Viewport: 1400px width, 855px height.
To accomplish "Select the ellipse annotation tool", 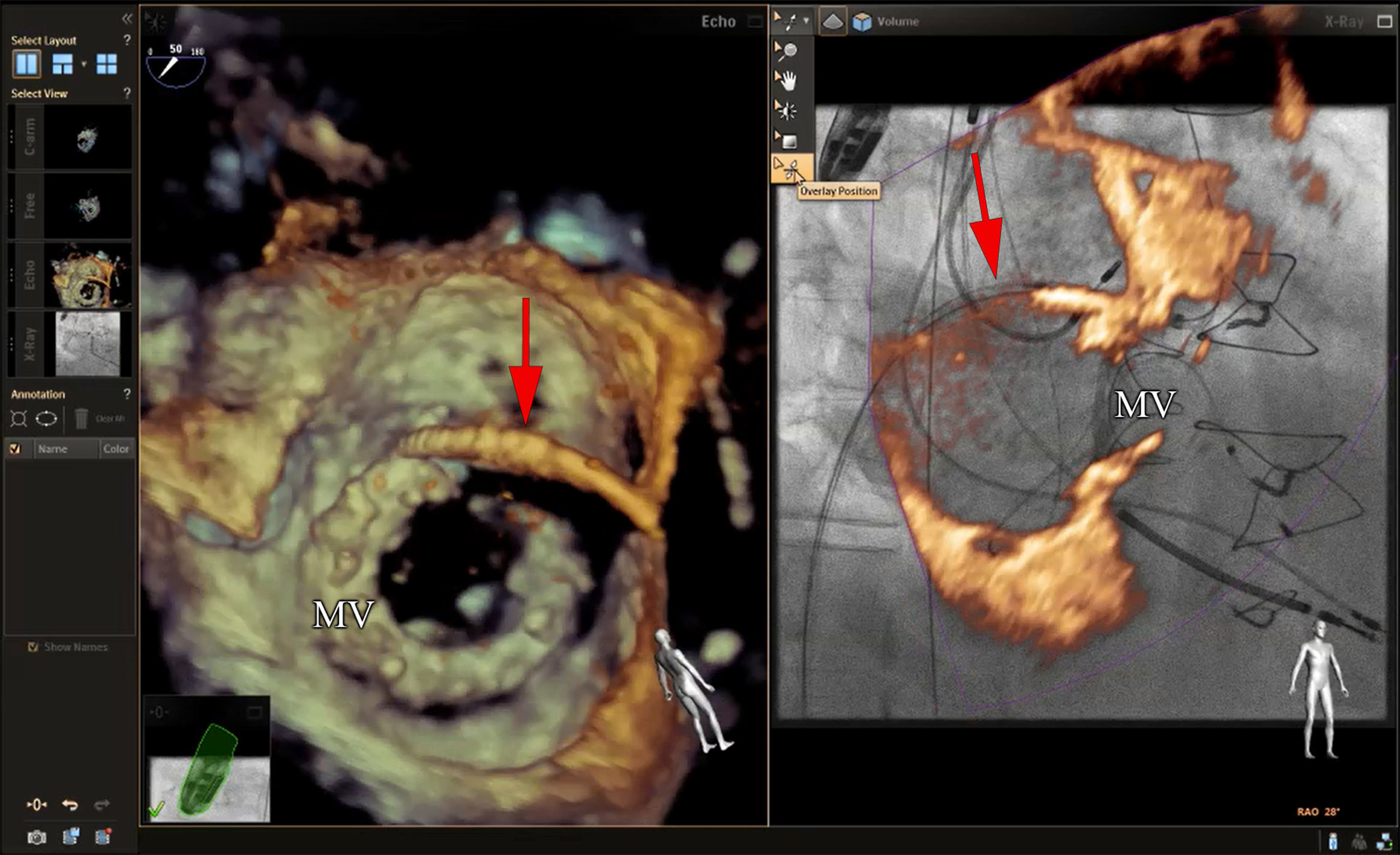I will click(46, 419).
